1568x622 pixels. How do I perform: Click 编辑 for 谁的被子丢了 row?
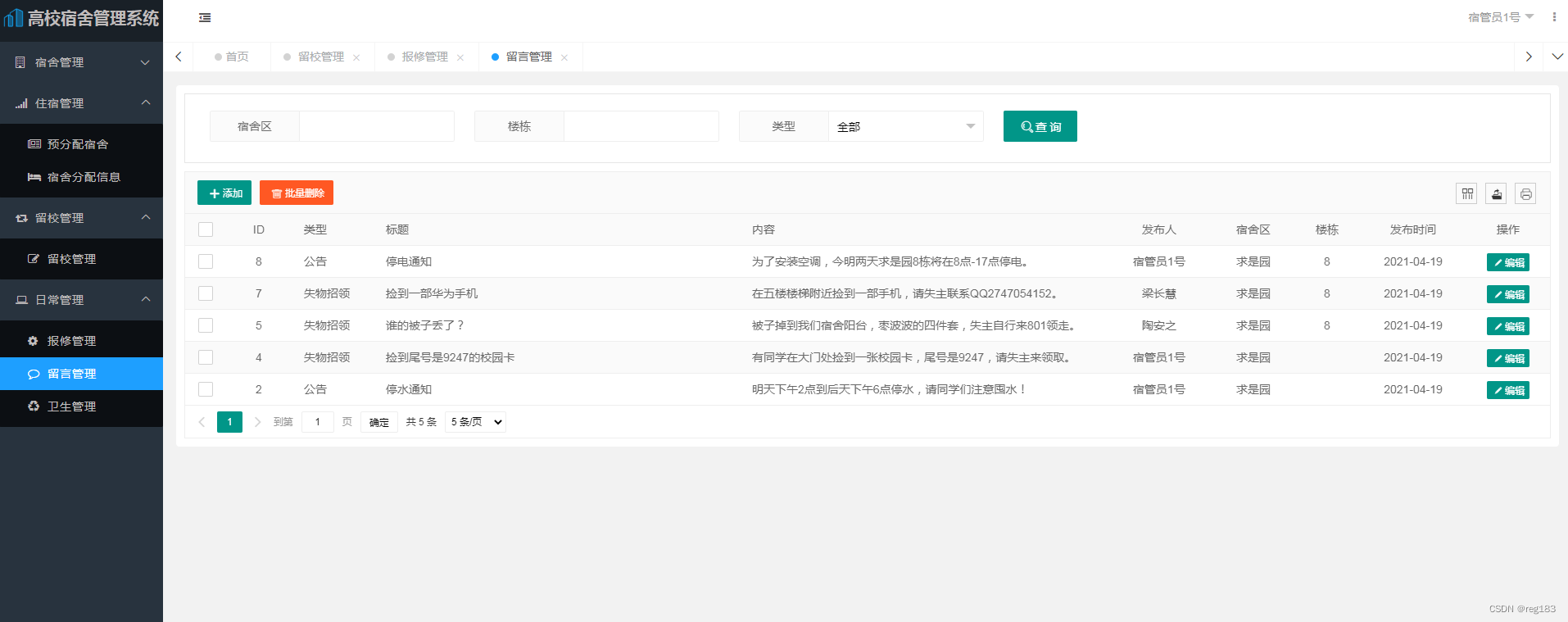coord(1507,326)
